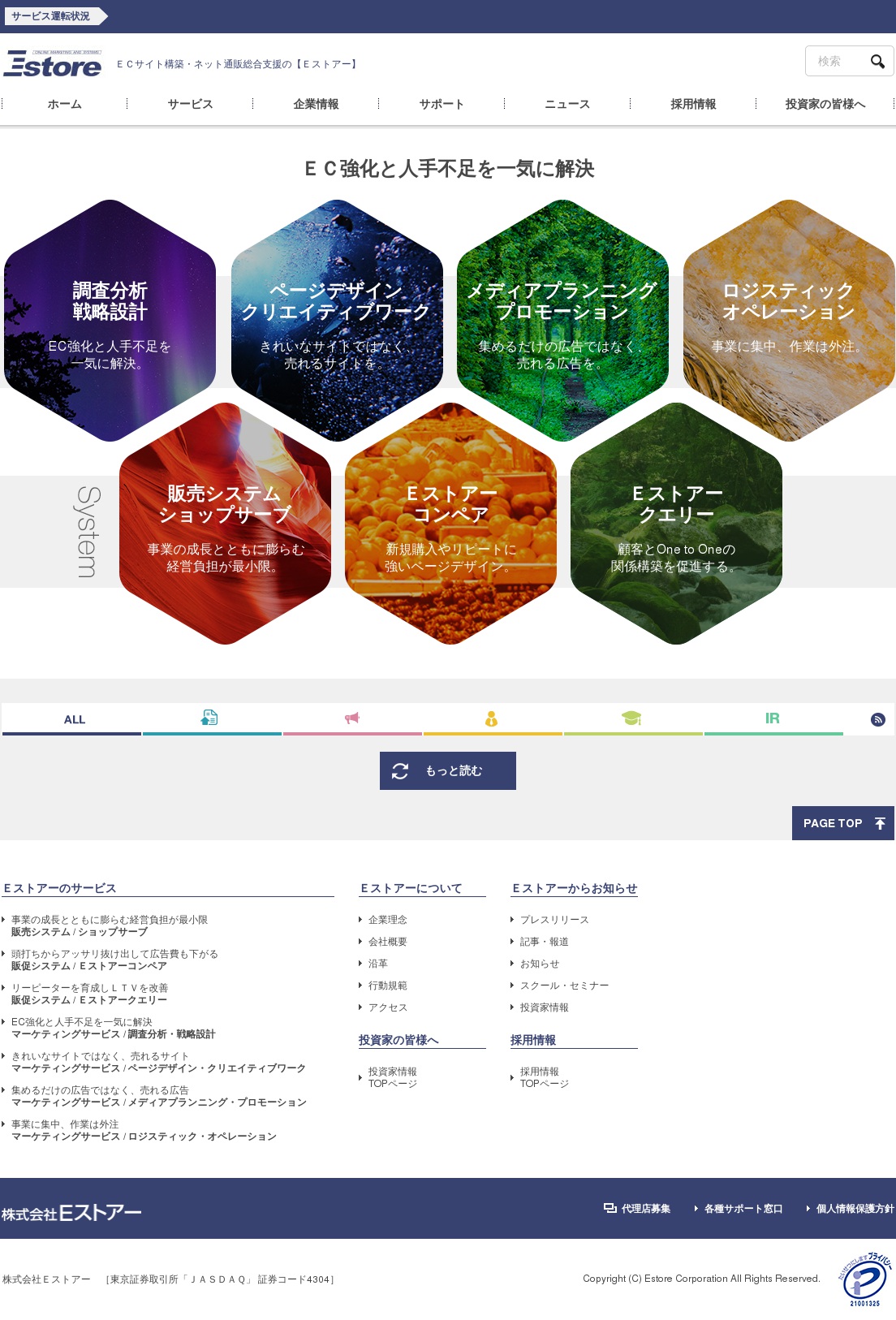
Task: Click the privacy mark badge
Action: coord(865,1279)
